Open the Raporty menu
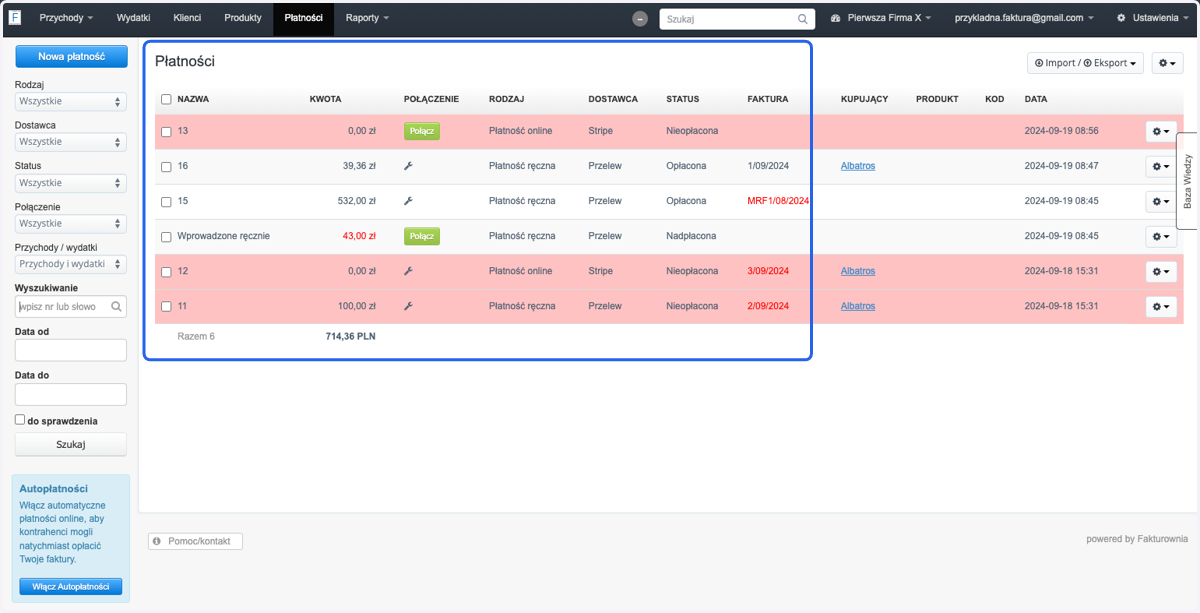 [x=367, y=18]
